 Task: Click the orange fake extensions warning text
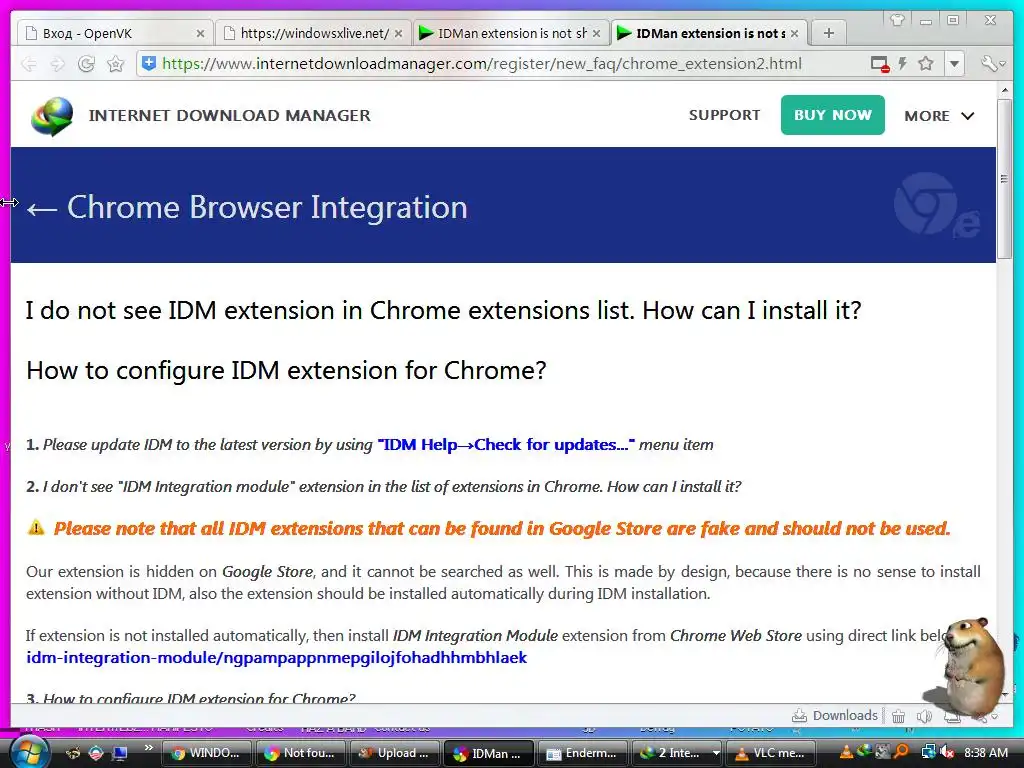pyautogui.click(x=502, y=528)
